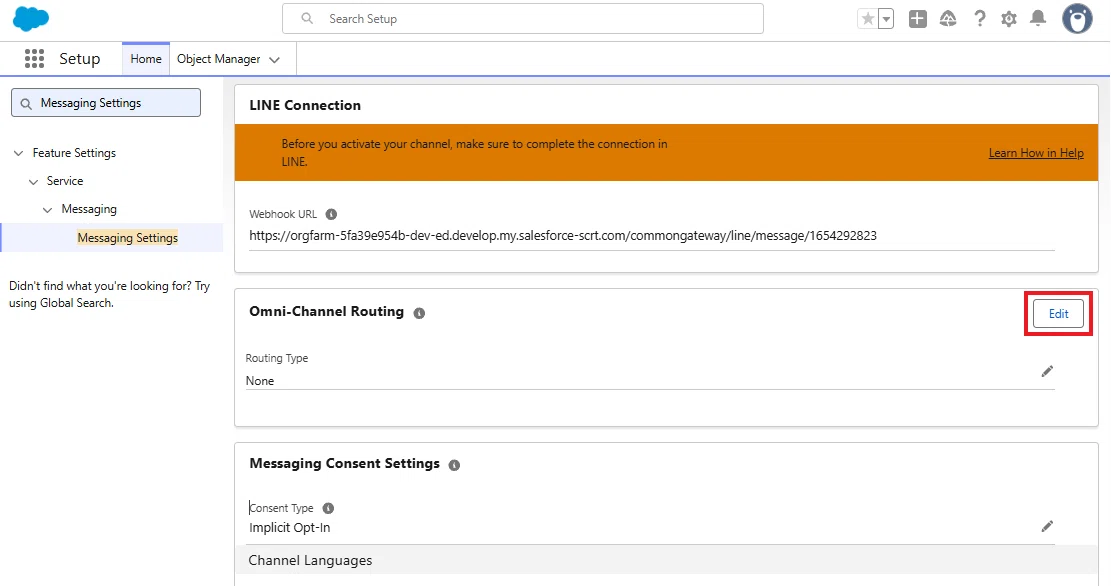The image size is (1111, 586).
Task: Click the Consent Type pencil edit icon
Action: 1047,526
